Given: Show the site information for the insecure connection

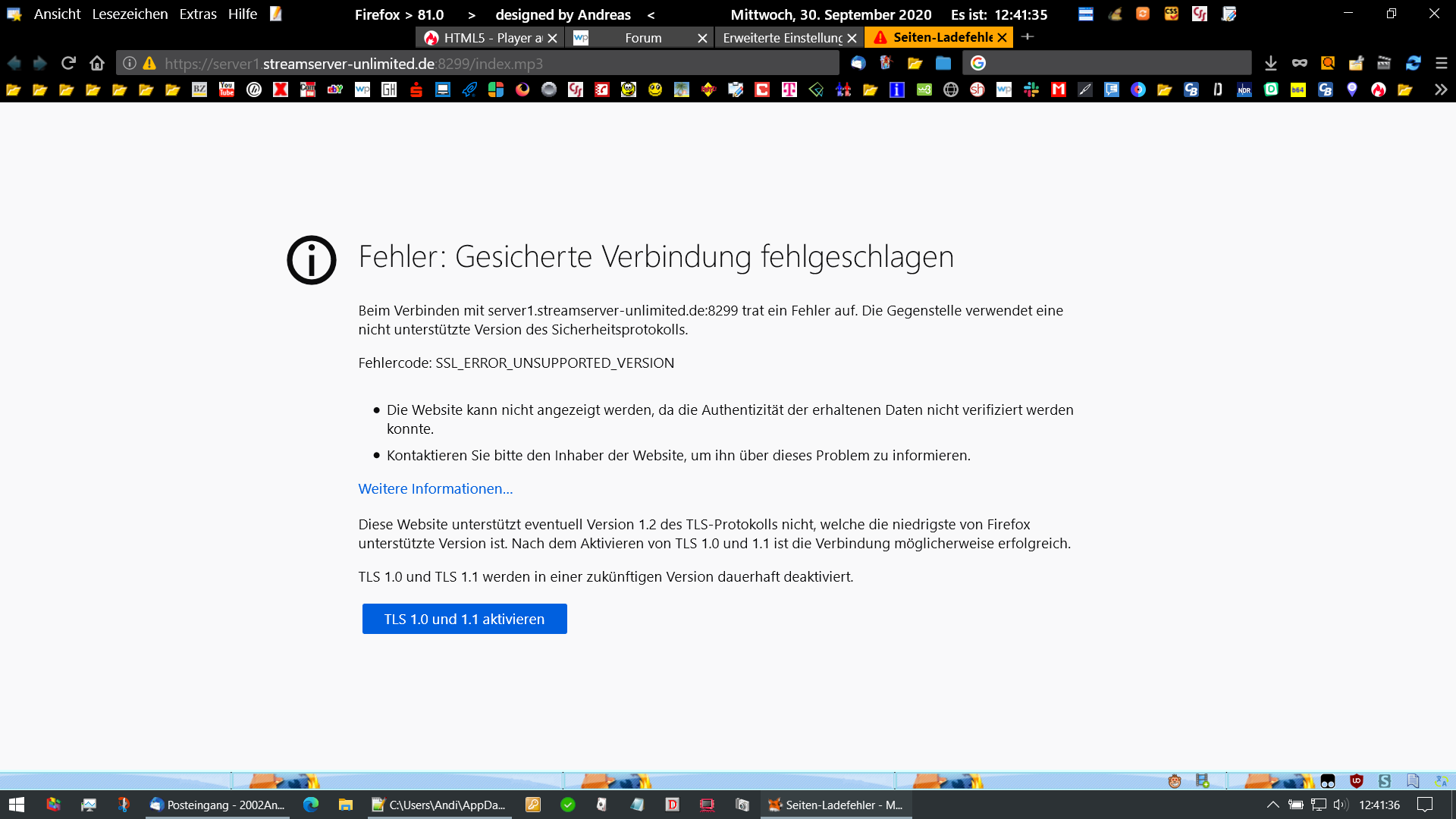Looking at the screenshot, I should click(130, 63).
